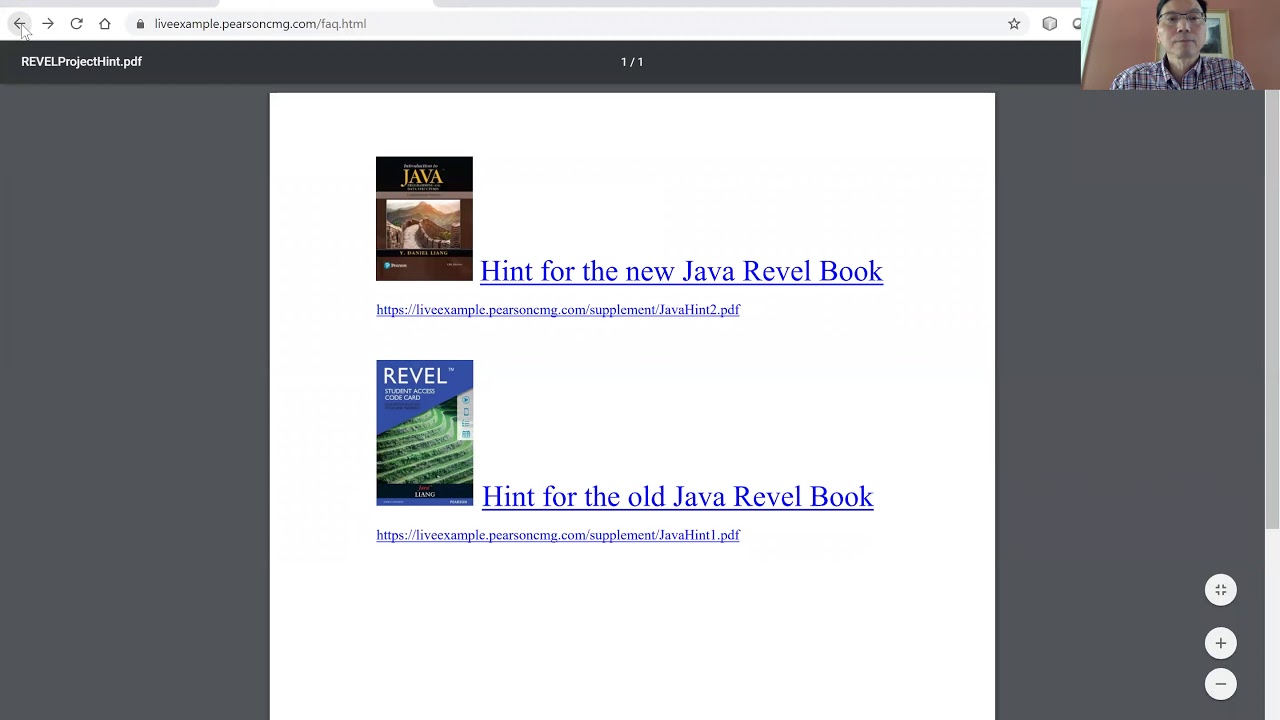The width and height of the screenshot is (1280, 720).
Task: Reload the current page
Action: tap(76, 24)
